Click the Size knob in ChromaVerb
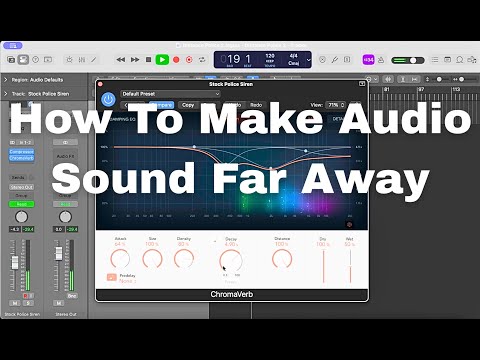This screenshot has width=480, height=360. click(x=152, y=259)
